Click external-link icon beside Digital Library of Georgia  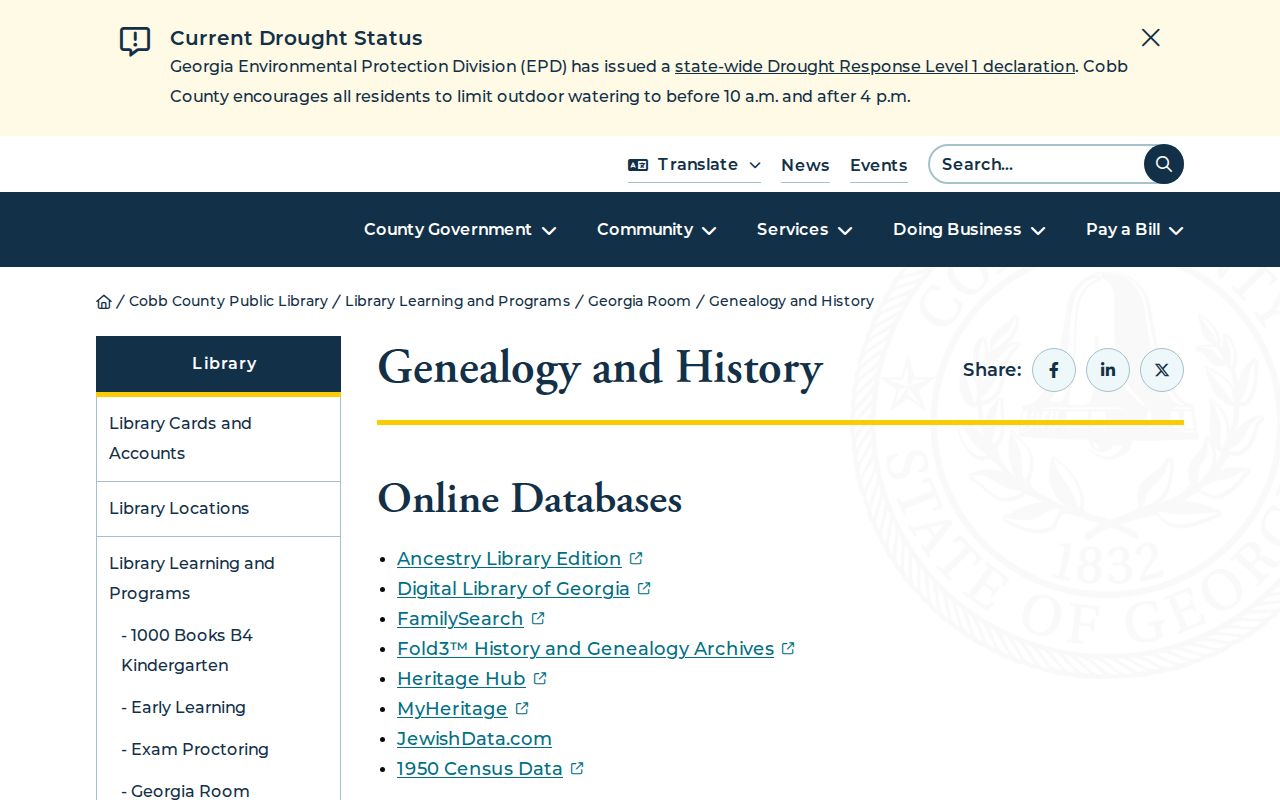(644, 588)
